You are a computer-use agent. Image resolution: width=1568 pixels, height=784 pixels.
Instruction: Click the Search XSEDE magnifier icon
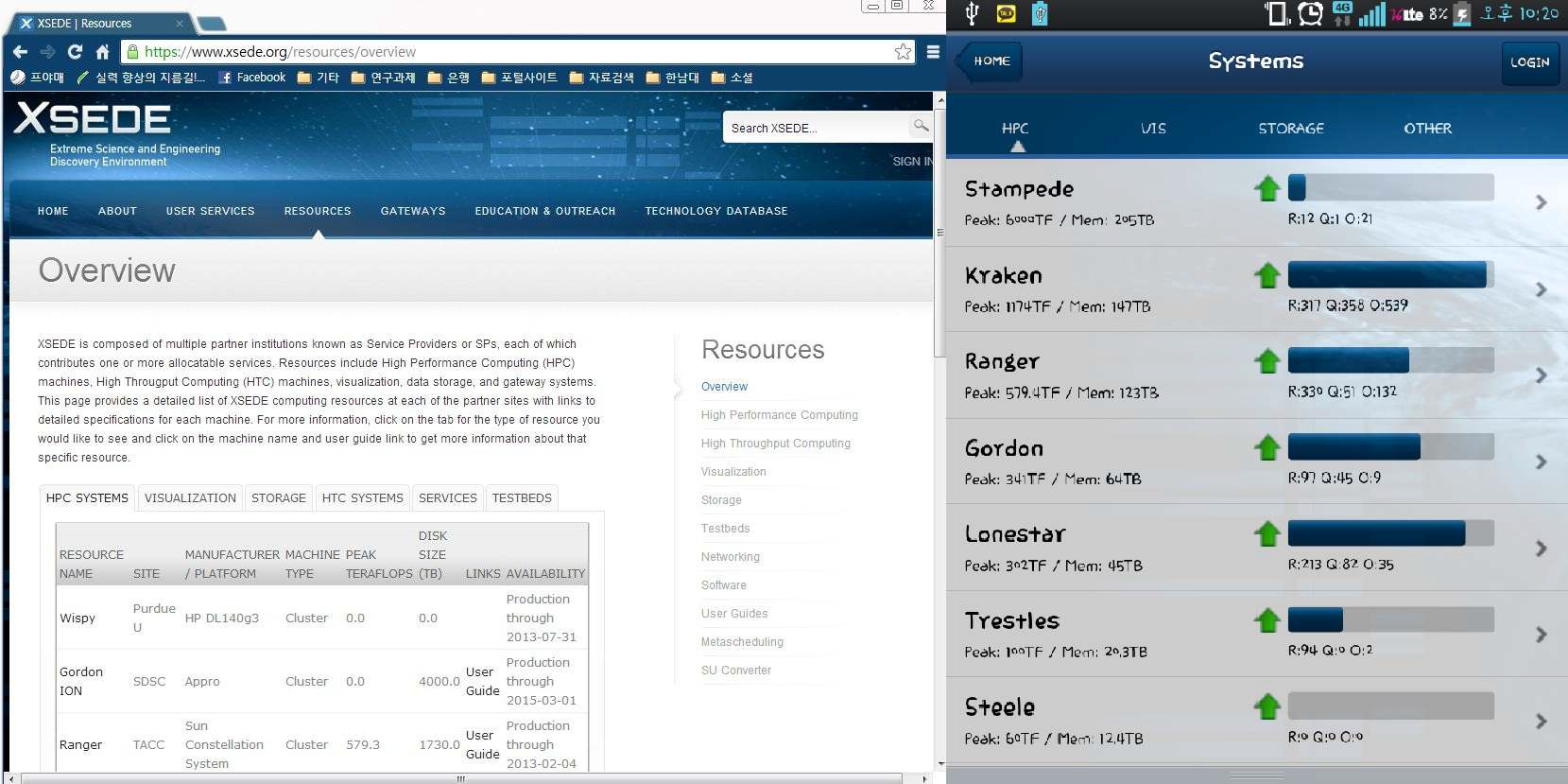click(x=920, y=126)
